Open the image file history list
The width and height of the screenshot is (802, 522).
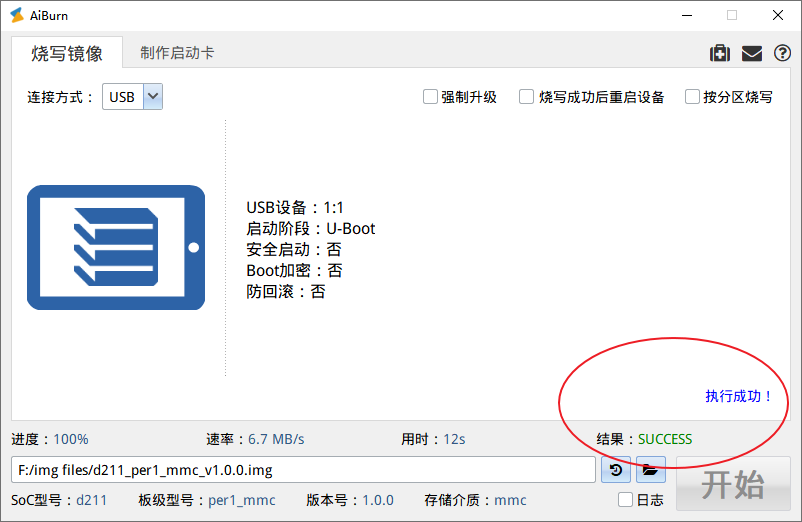point(616,469)
